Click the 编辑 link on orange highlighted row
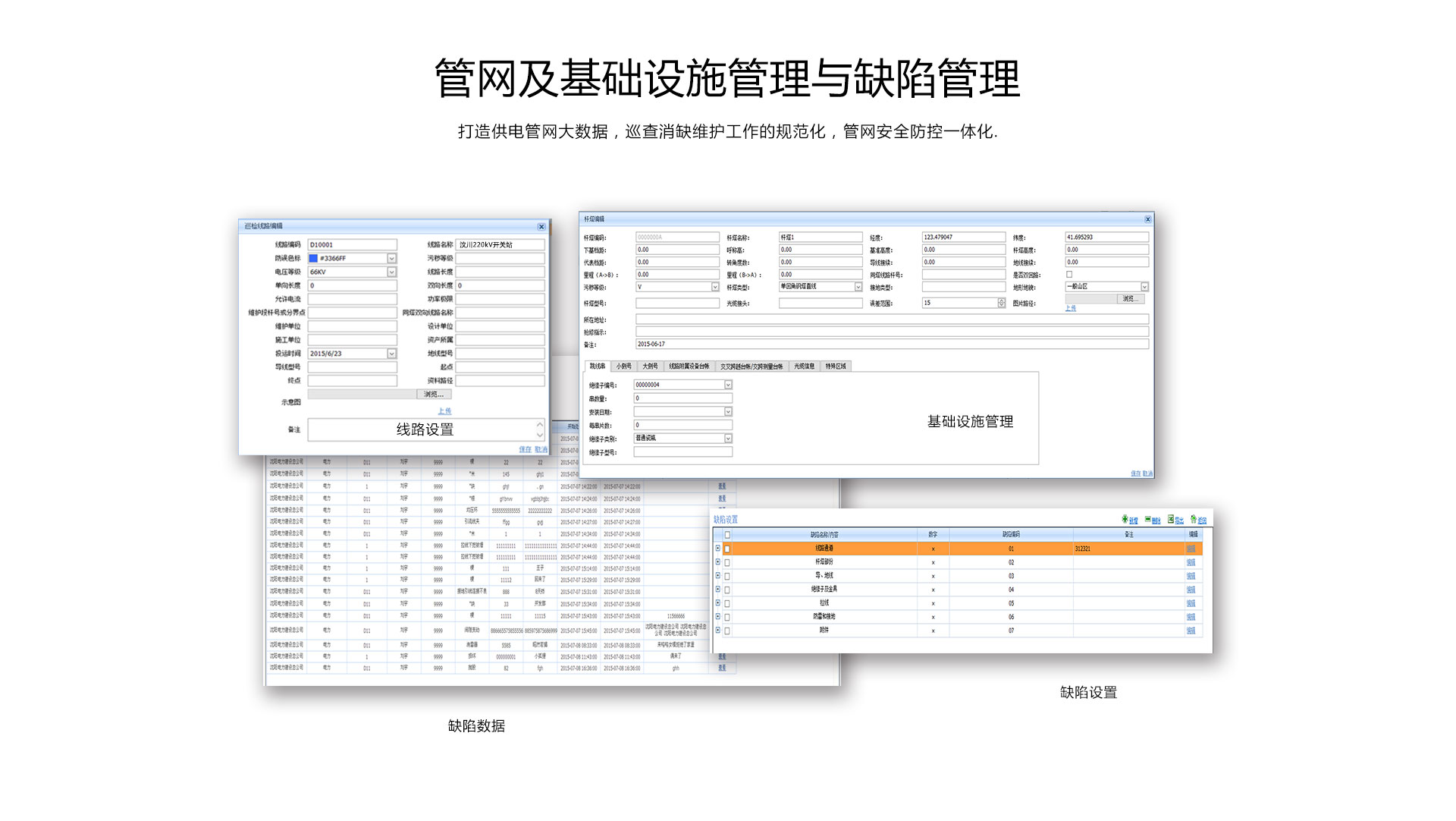Image resolution: width=1456 pixels, height=821 pixels. [1191, 549]
